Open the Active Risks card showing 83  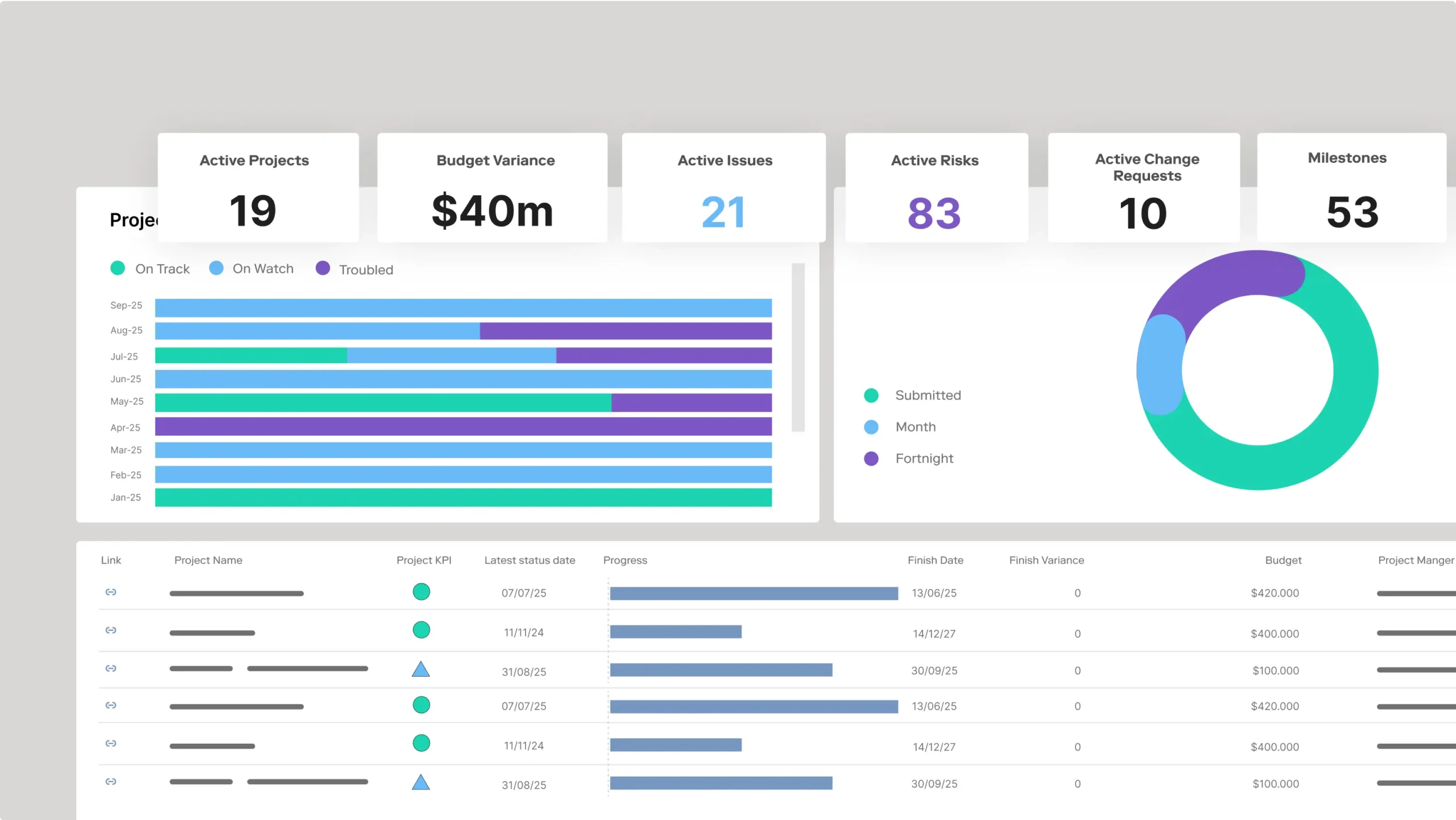tap(936, 188)
